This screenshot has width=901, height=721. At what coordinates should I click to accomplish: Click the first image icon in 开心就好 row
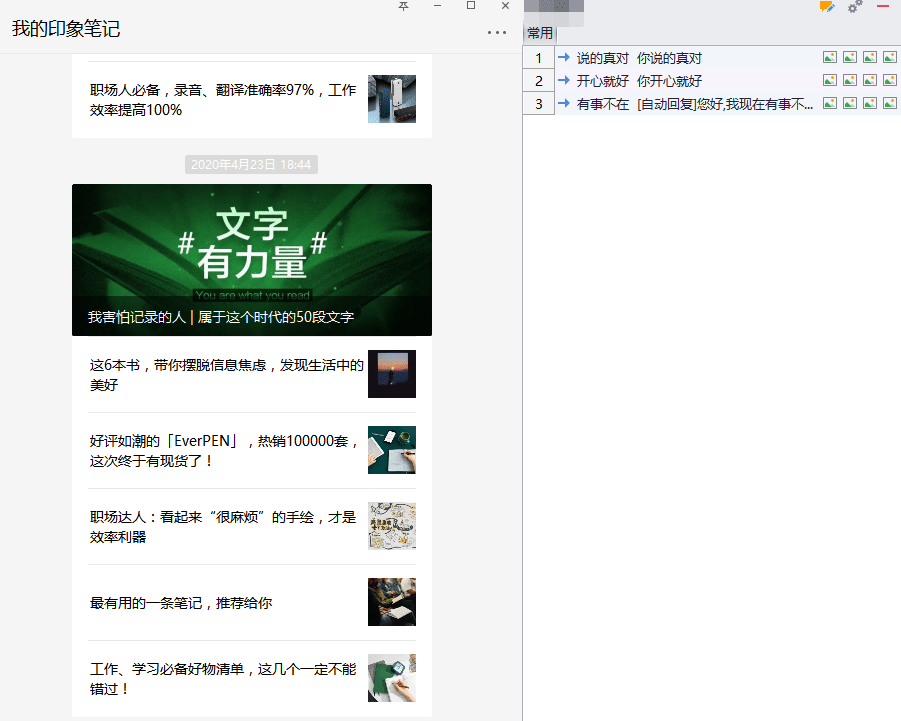click(x=830, y=80)
